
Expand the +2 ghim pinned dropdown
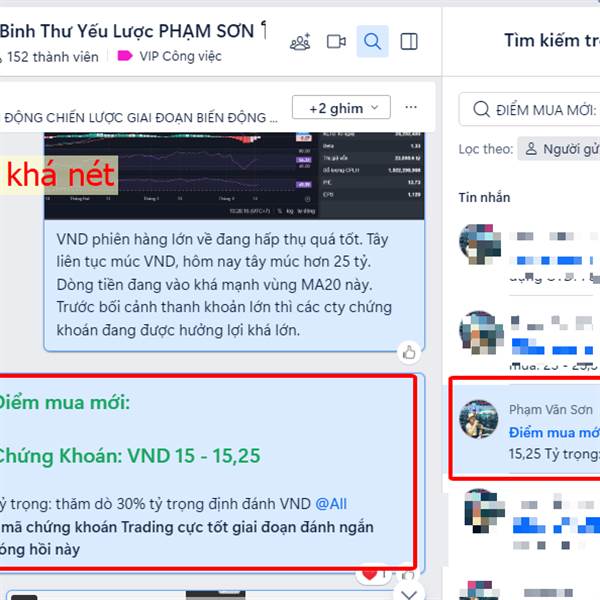pos(341,108)
